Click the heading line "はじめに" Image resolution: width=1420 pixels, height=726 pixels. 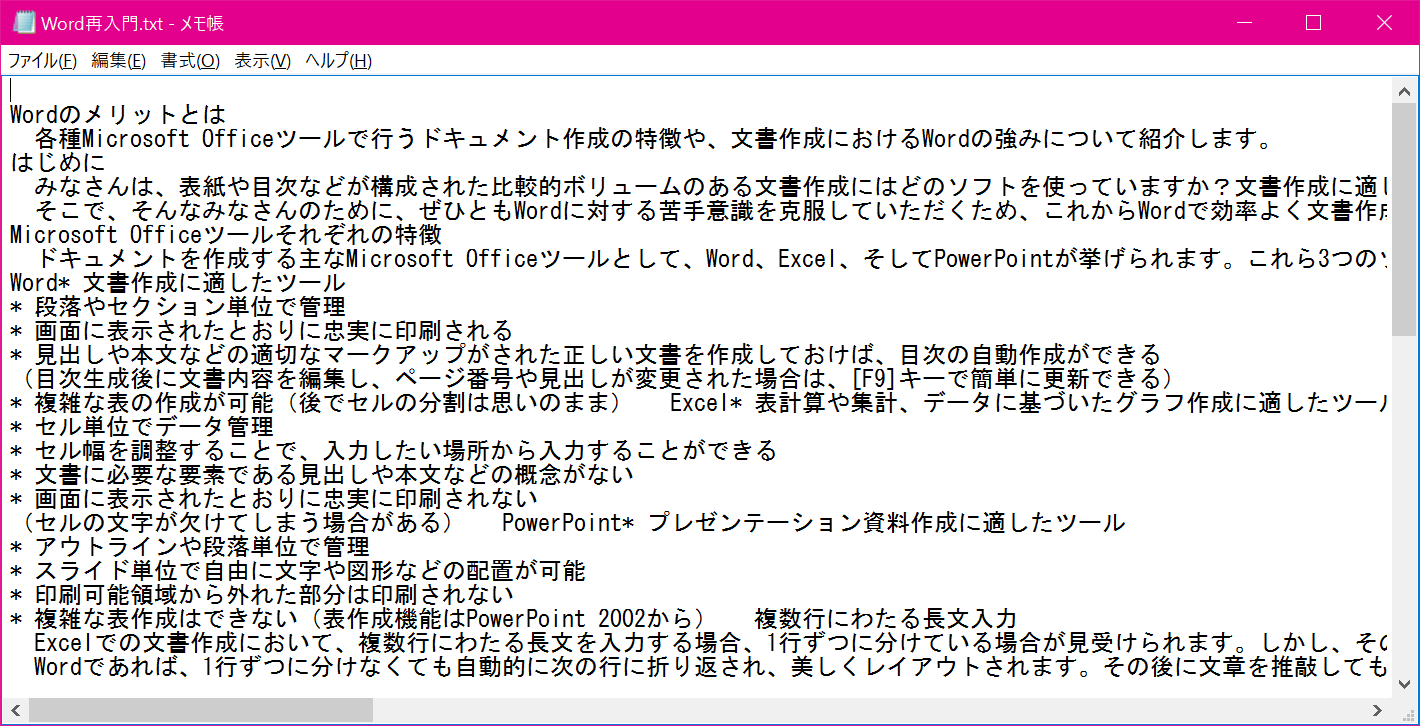pyautogui.click(x=58, y=161)
